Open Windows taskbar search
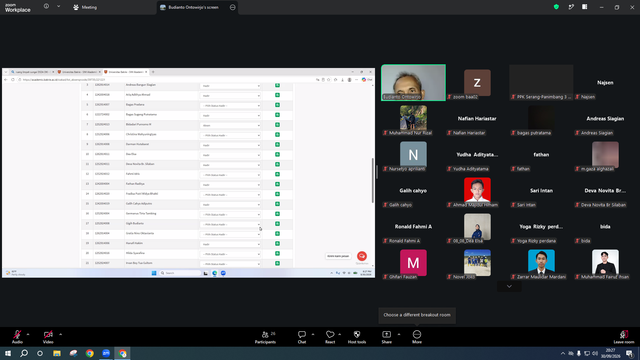This screenshot has height=360, width=640. click(x=24, y=353)
